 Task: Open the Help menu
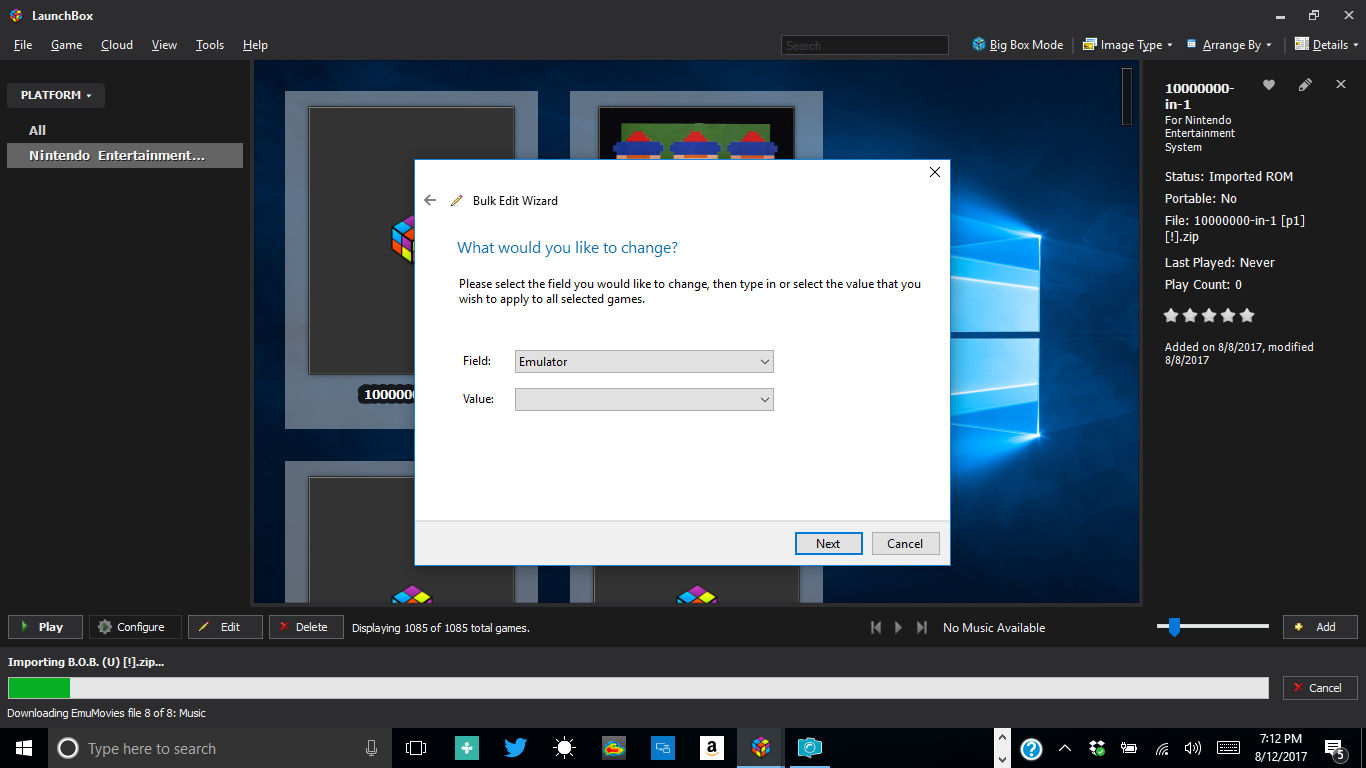(x=255, y=45)
